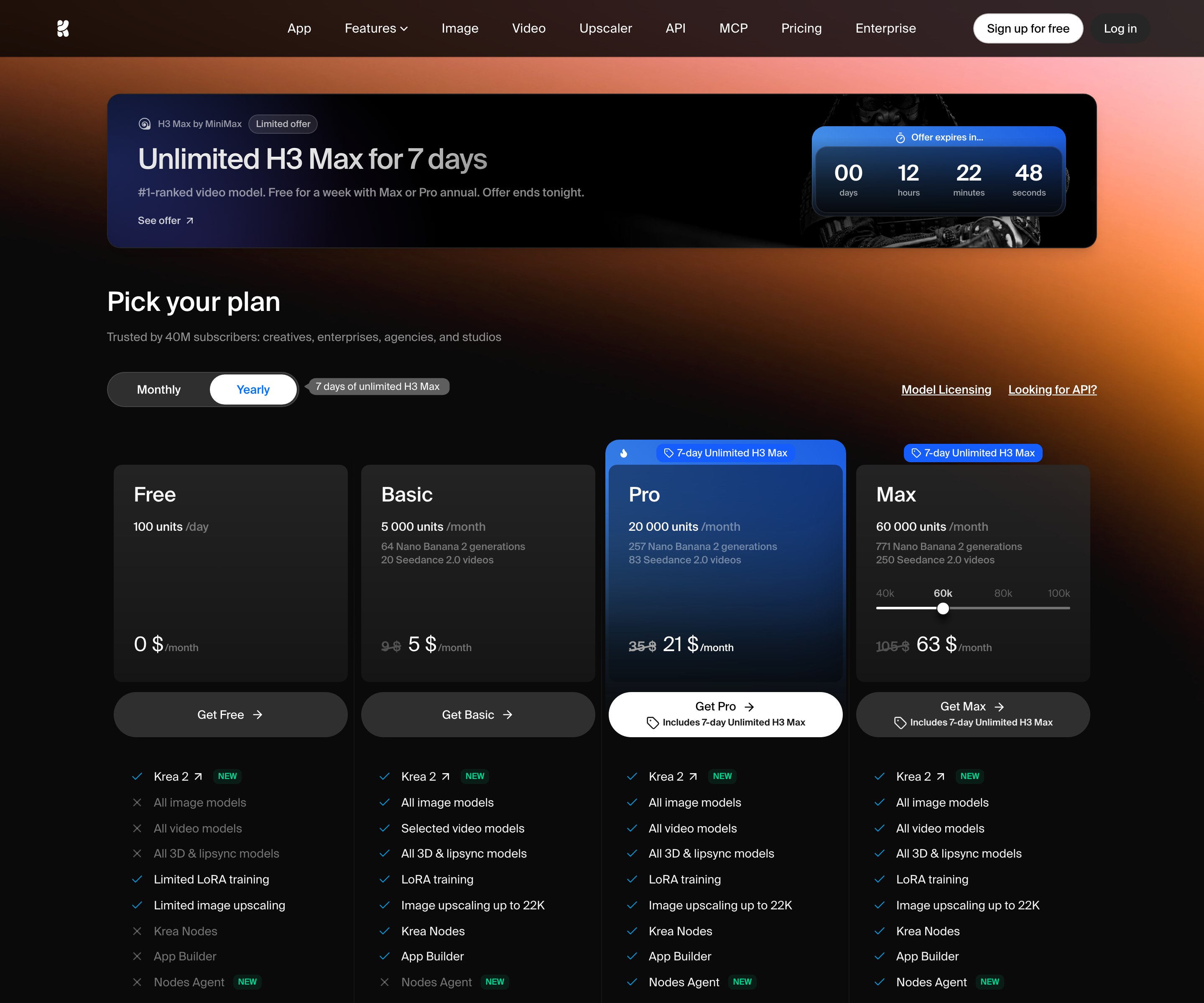Go to Image in the navigation
Viewport: 1204px width, 1003px height.
click(x=460, y=28)
